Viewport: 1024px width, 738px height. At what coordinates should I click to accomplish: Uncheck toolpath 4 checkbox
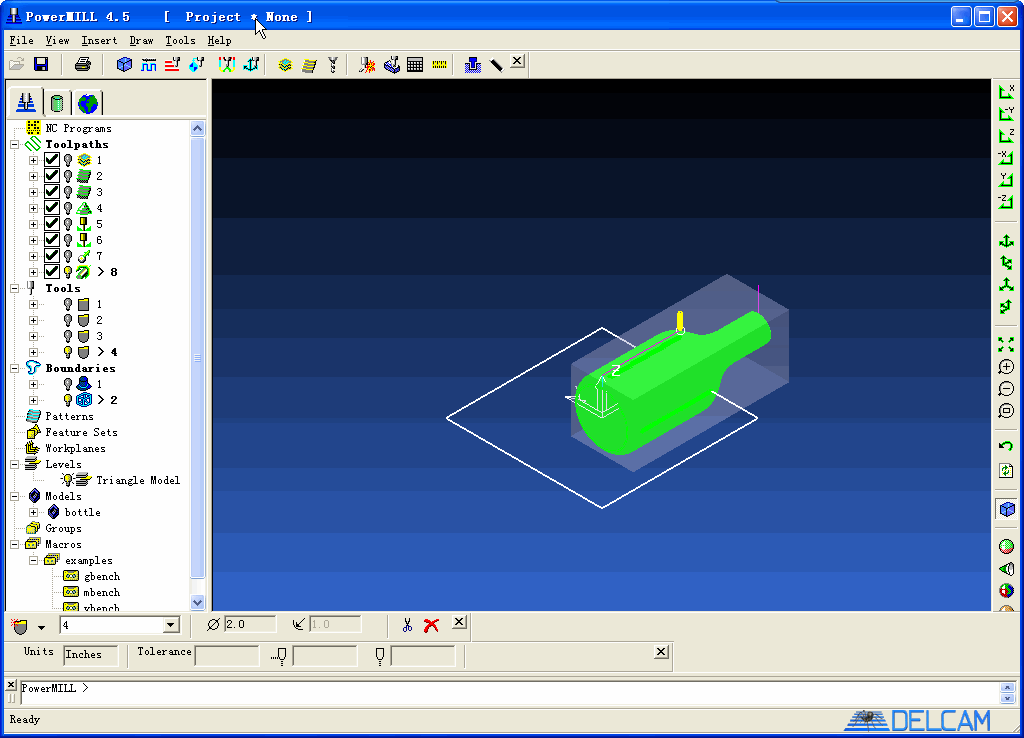click(52, 208)
